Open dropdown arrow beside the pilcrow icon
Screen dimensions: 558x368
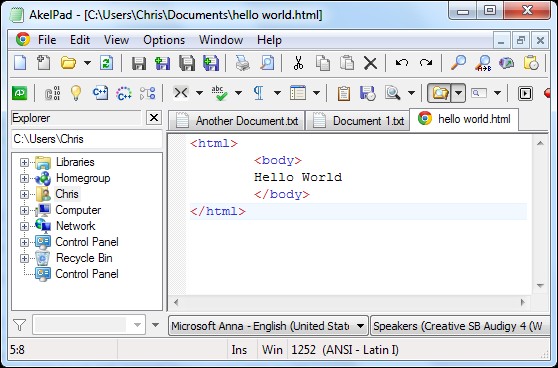click(x=277, y=93)
